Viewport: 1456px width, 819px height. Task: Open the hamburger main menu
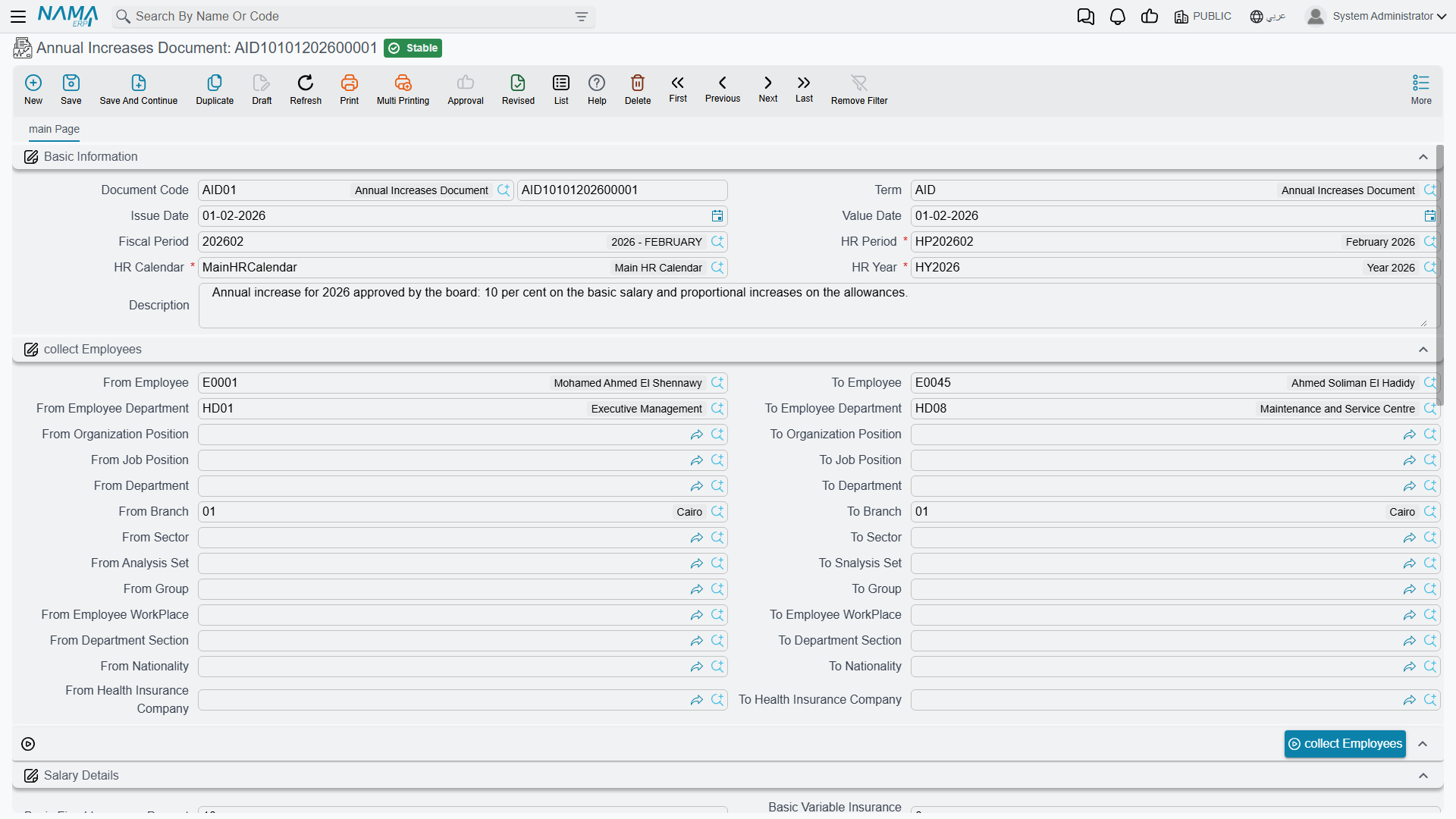click(x=18, y=17)
